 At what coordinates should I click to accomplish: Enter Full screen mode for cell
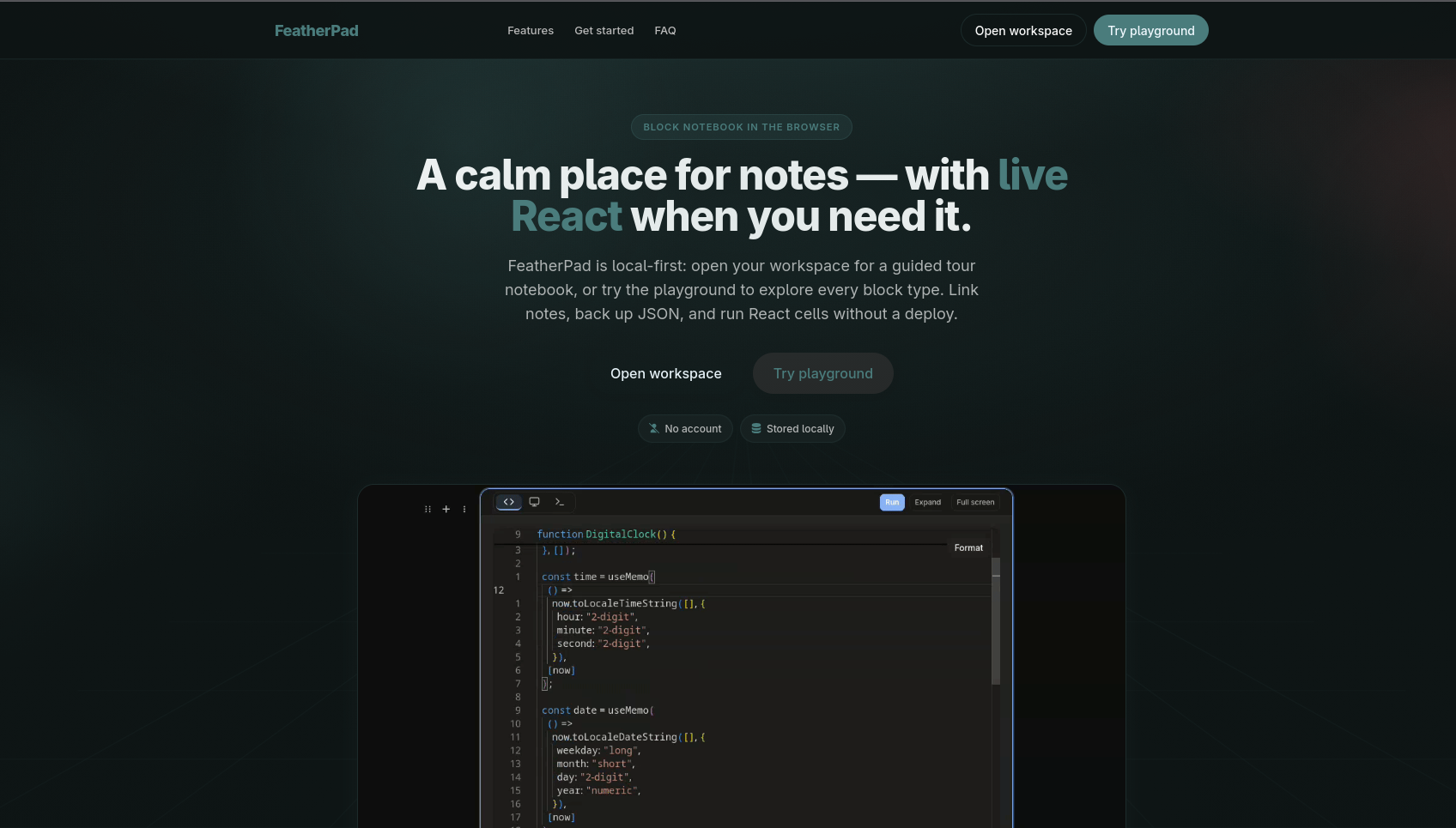coord(975,502)
